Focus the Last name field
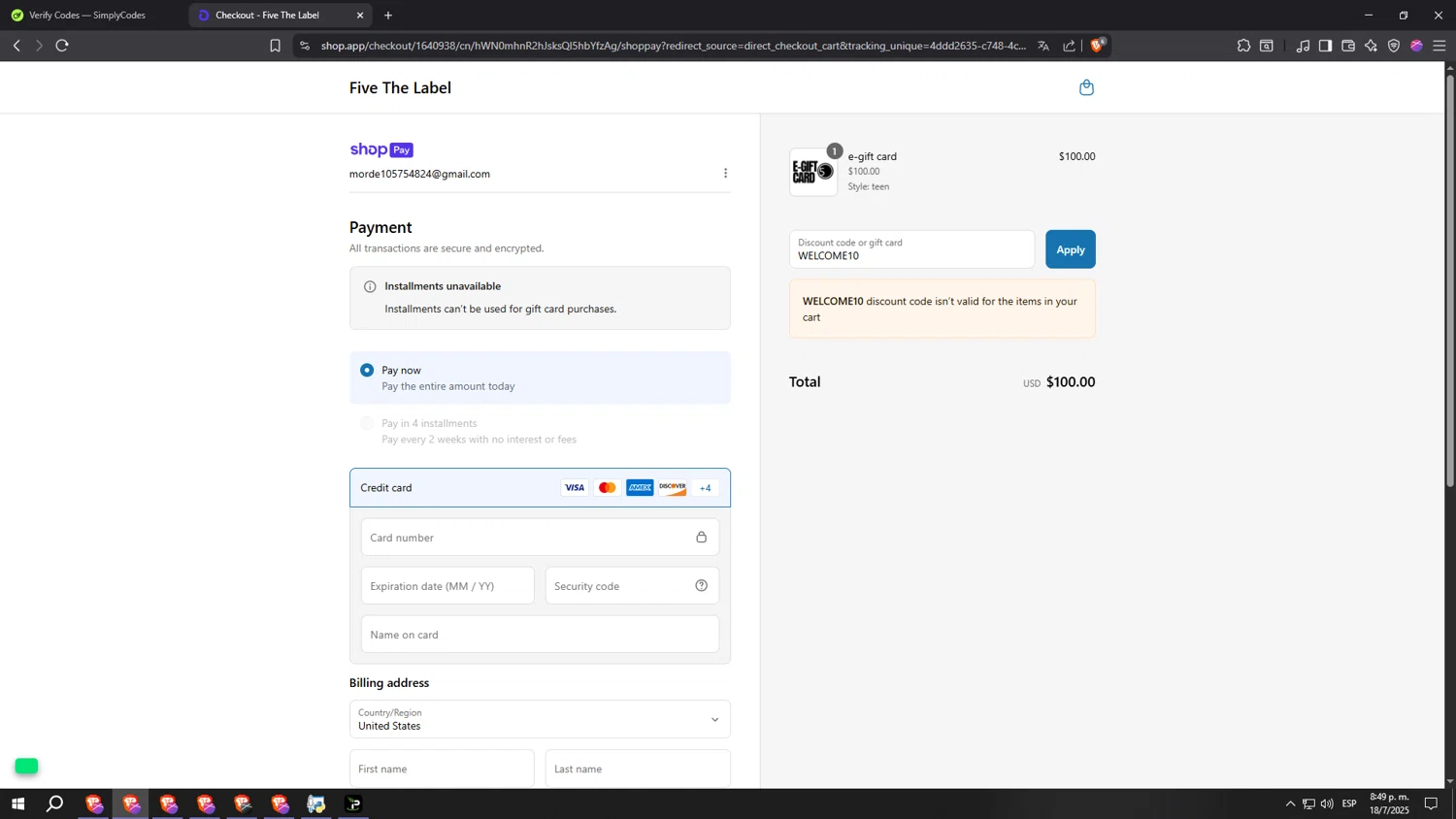 click(638, 769)
